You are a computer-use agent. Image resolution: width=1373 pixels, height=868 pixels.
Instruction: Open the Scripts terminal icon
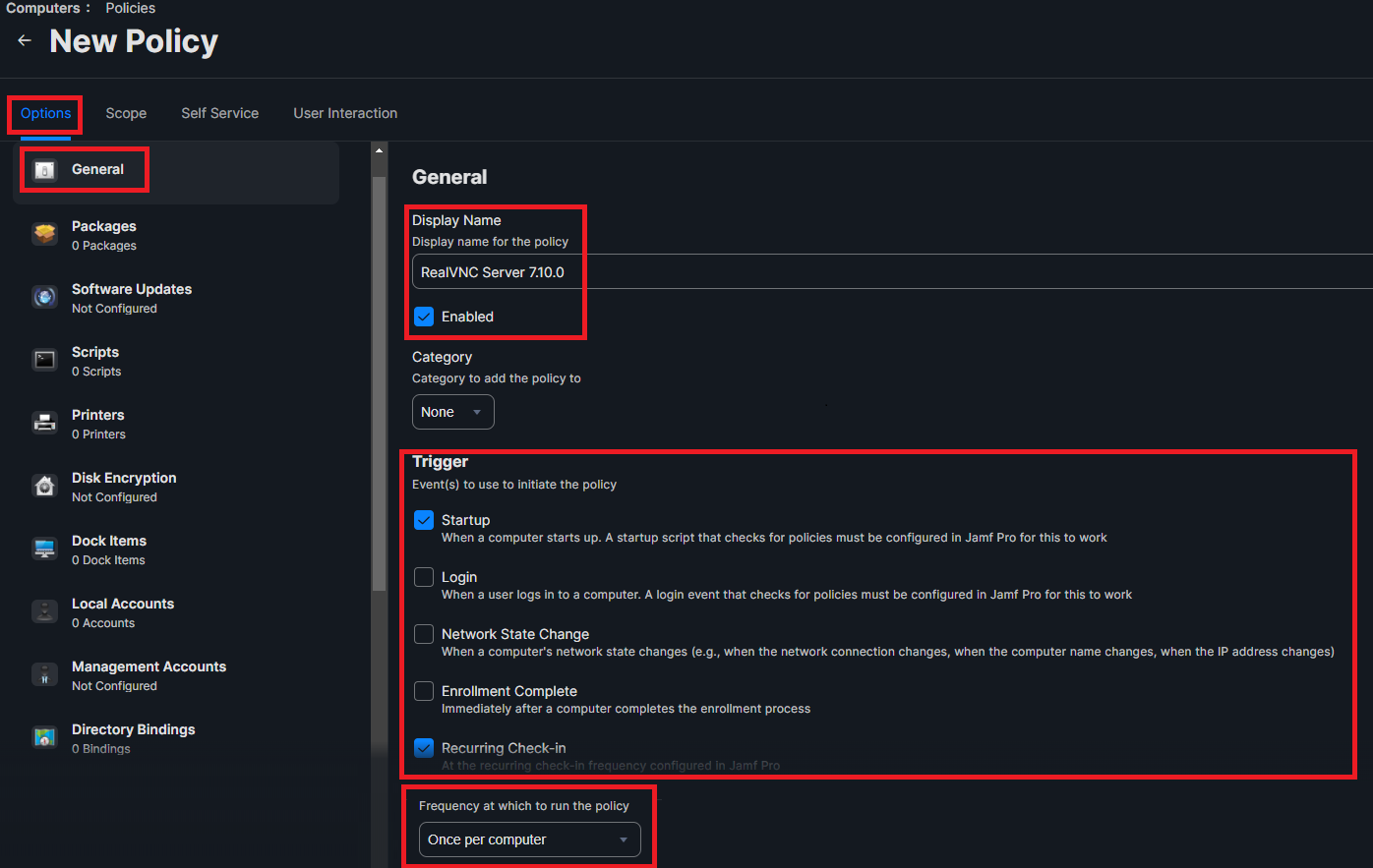click(45, 360)
